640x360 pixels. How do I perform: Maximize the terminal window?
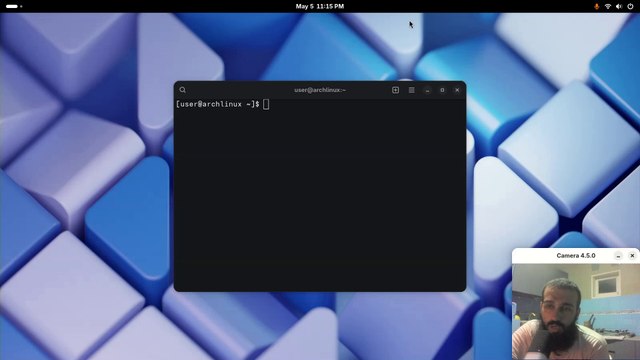(x=442, y=90)
